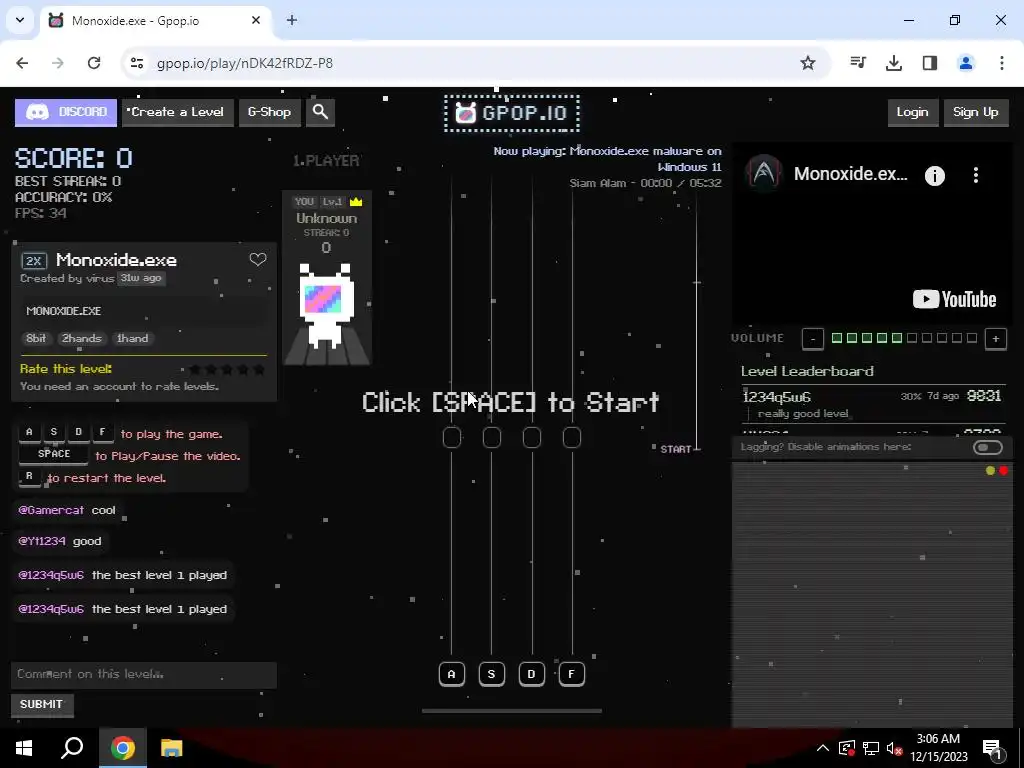Click the D key button at lane bottom
The width and height of the screenshot is (1024, 768).
click(x=532, y=674)
